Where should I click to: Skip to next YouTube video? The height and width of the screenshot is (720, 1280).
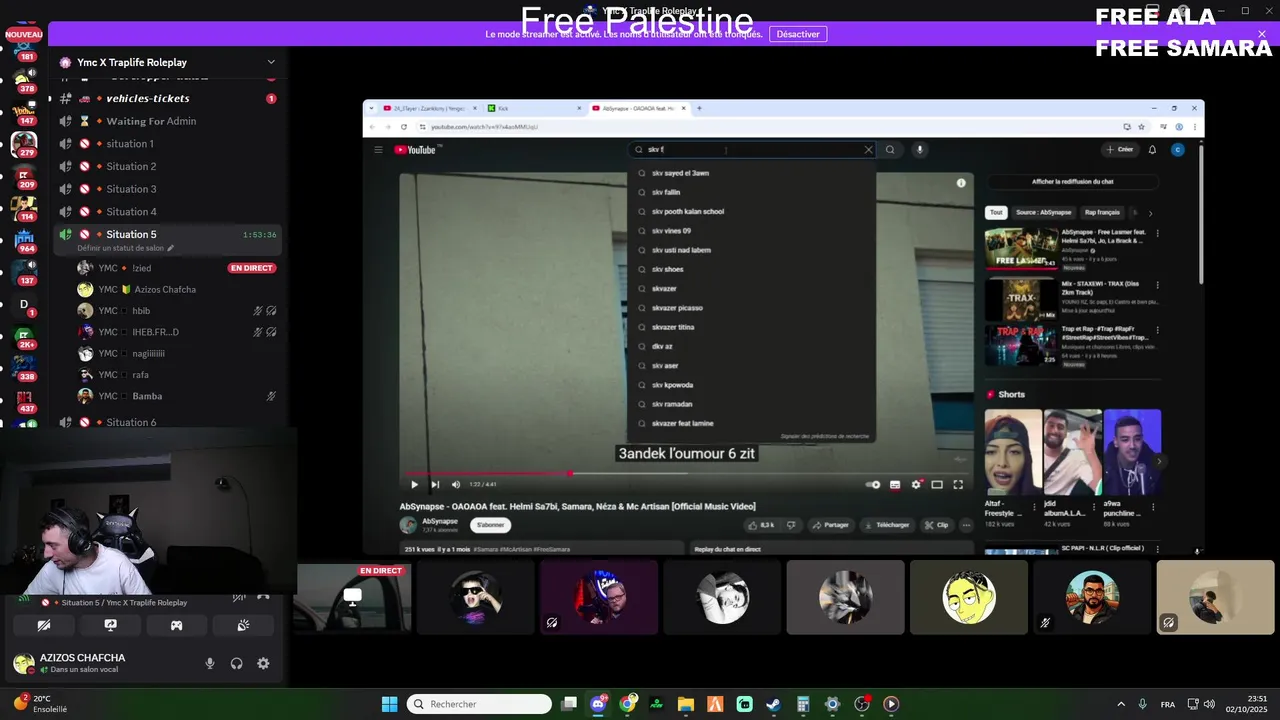[x=435, y=485]
